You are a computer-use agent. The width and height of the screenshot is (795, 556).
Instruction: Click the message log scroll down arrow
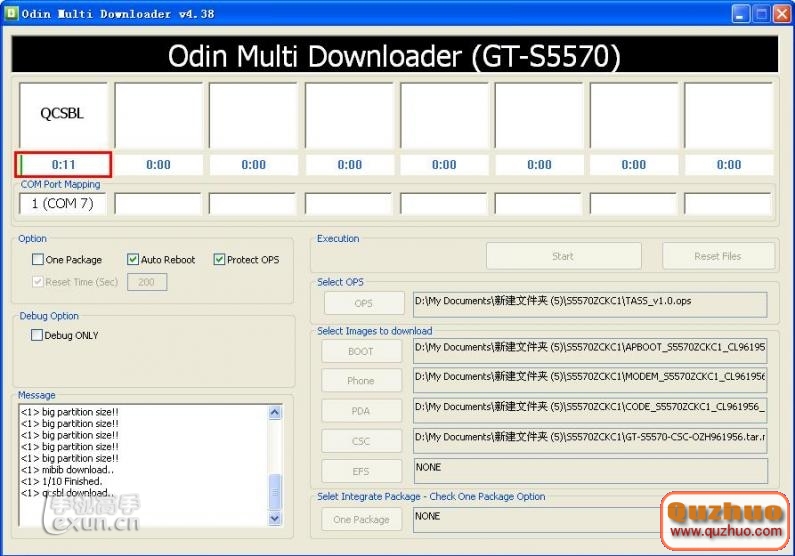click(275, 518)
